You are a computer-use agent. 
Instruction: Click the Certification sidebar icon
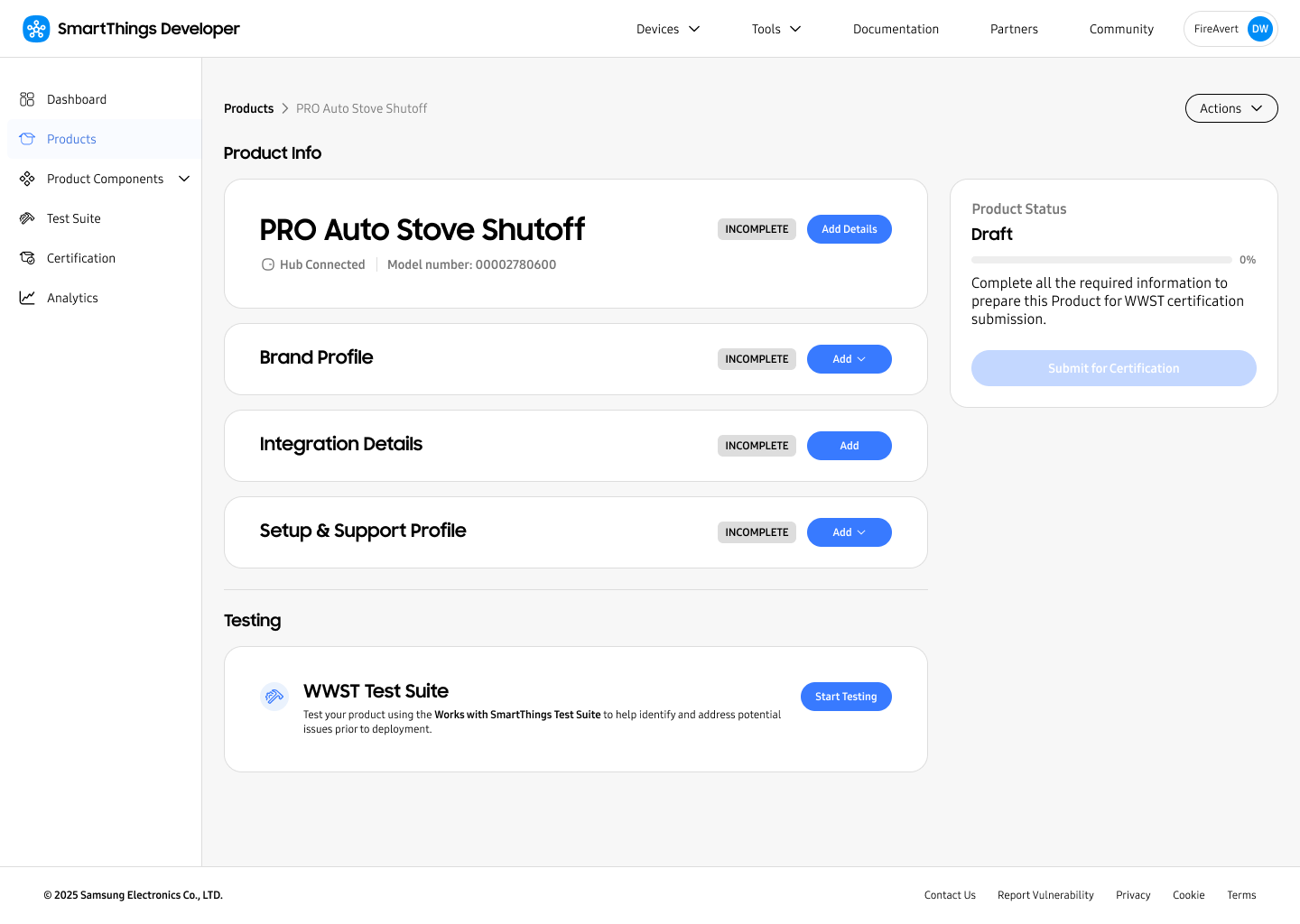(27, 258)
